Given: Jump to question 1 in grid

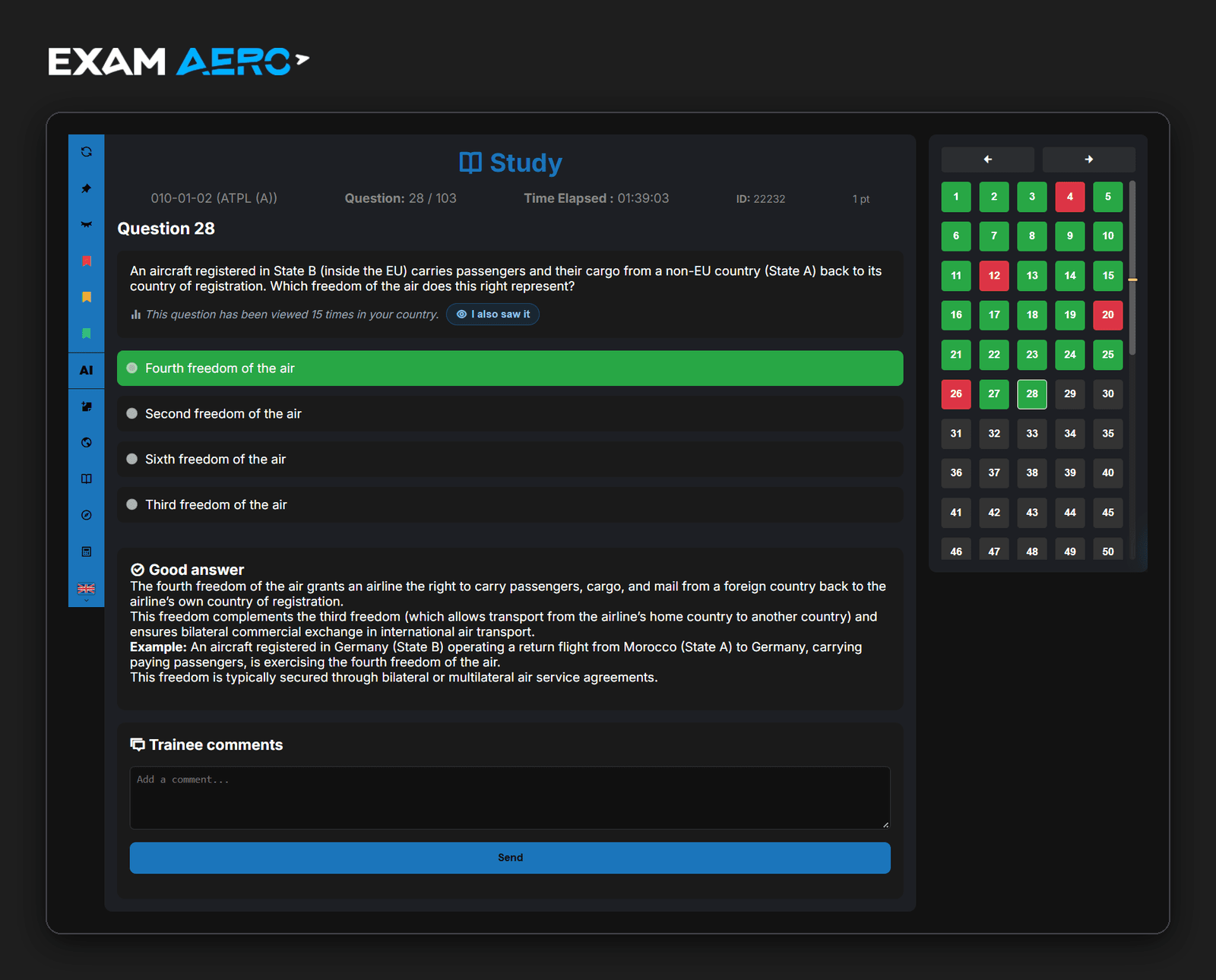Looking at the screenshot, I should (956, 197).
